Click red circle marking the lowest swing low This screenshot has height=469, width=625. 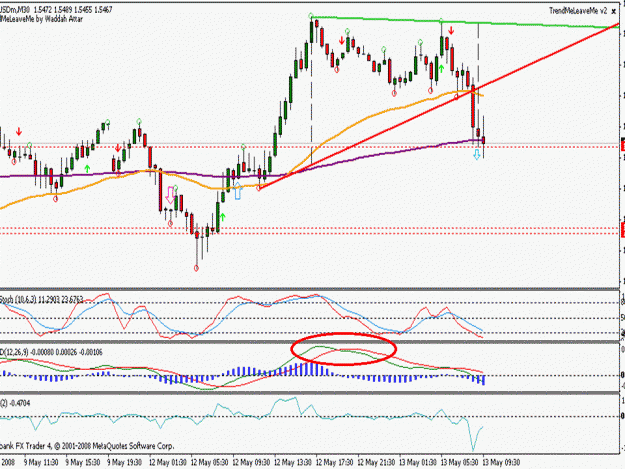(x=196, y=268)
